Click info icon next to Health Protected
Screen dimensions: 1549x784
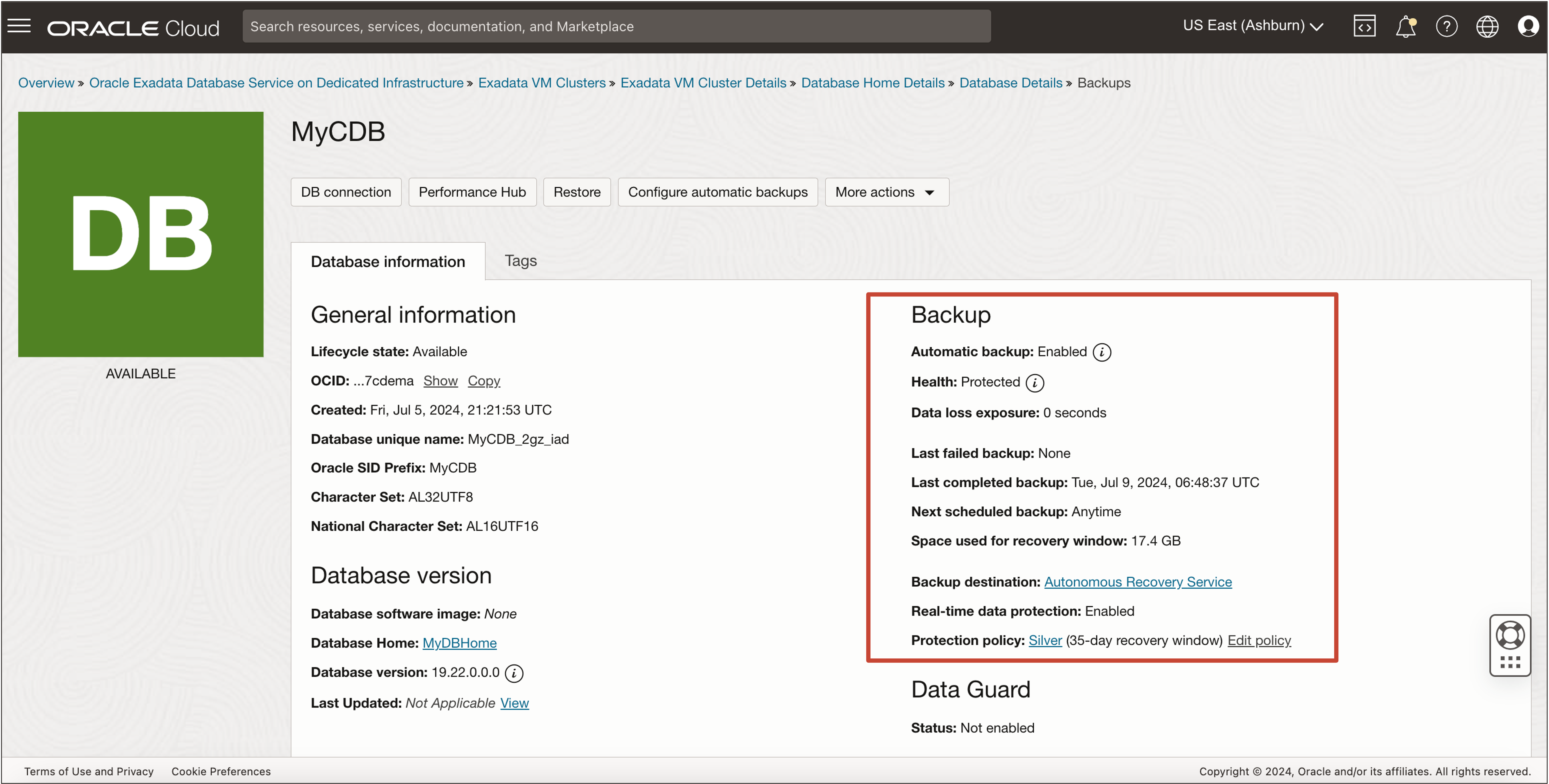1034,383
